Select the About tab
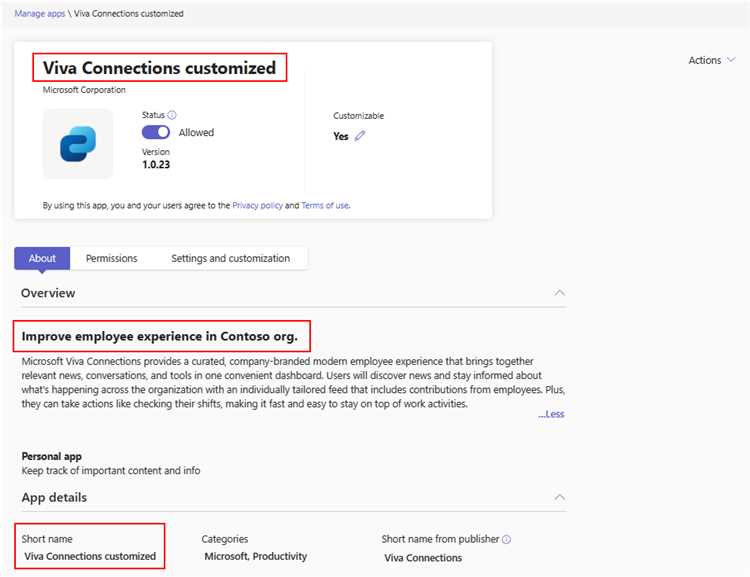 coord(42,258)
